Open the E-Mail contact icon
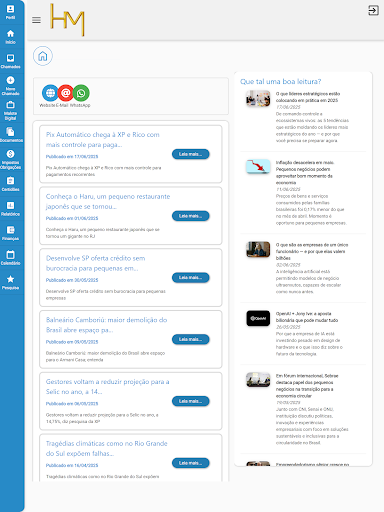384x512 pixels. coord(66,93)
